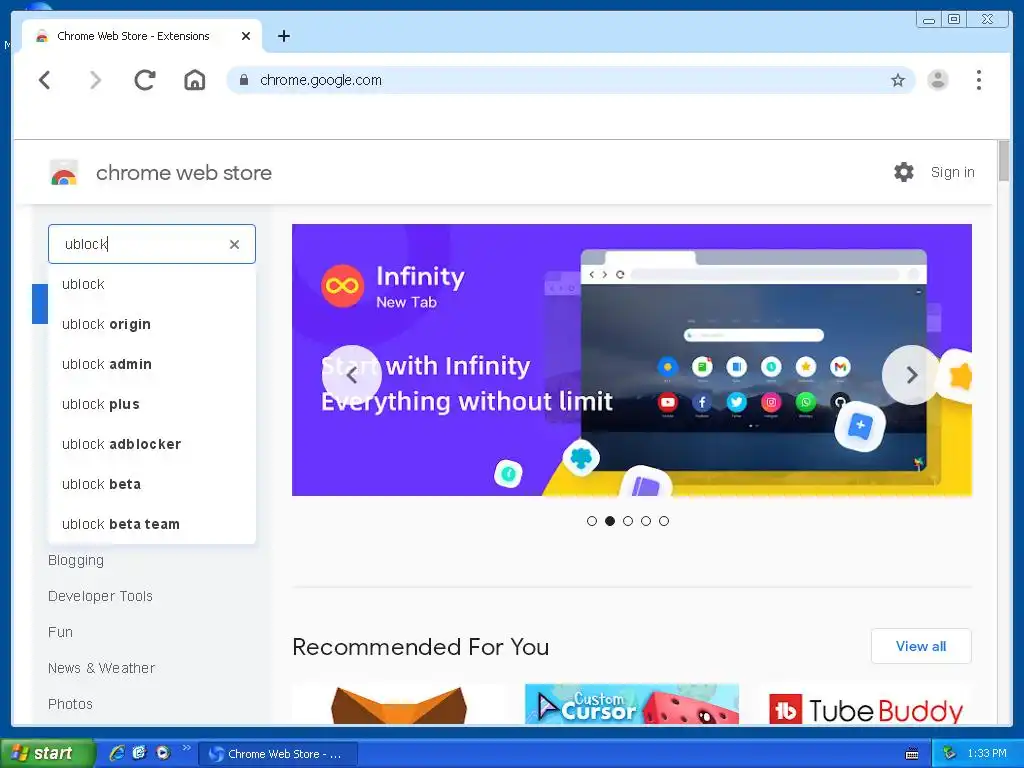Choose the 'ublock' suggestion
1024x768 pixels.
pyautogui.click(x=152, y=284)
